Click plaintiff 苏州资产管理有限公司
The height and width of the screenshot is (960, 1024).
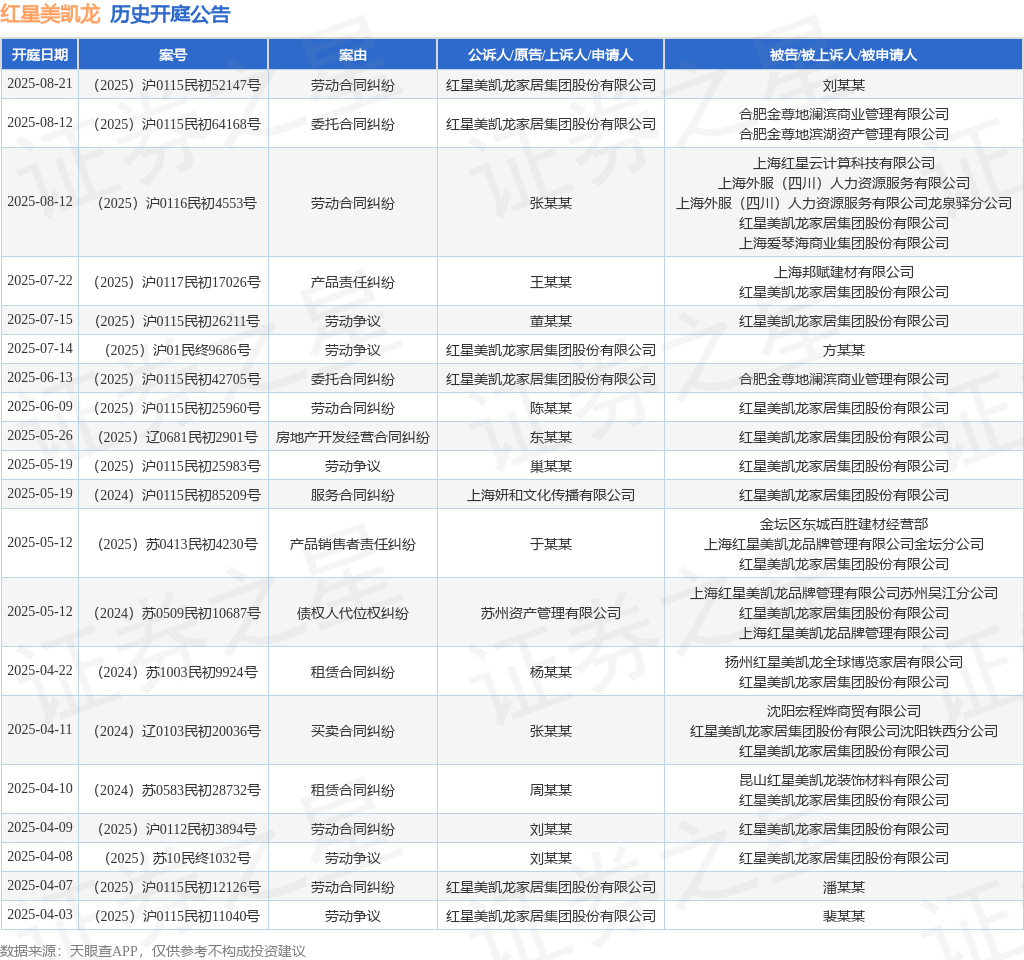coord(551,613)
